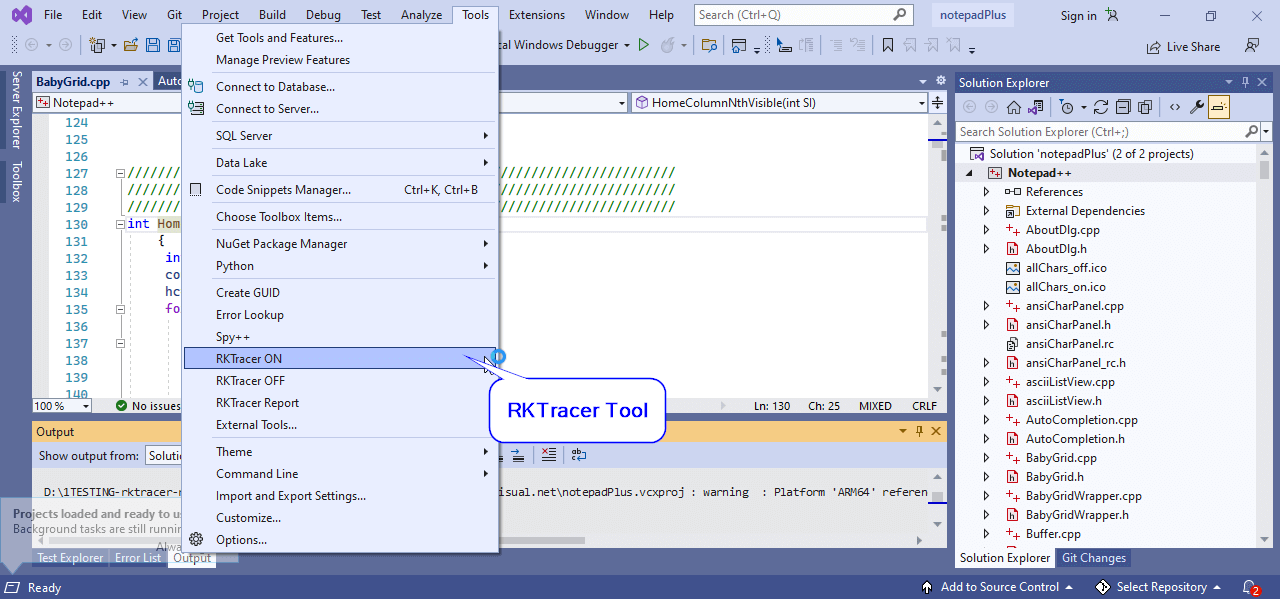The image size is (1280, 600).
Task: Click the Sign in link
Action: (x=1078, y=15)
